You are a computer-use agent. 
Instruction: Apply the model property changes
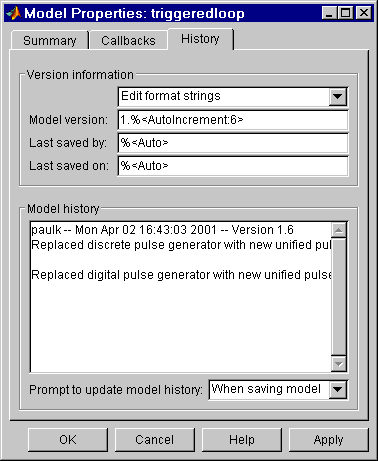(329, 440)
